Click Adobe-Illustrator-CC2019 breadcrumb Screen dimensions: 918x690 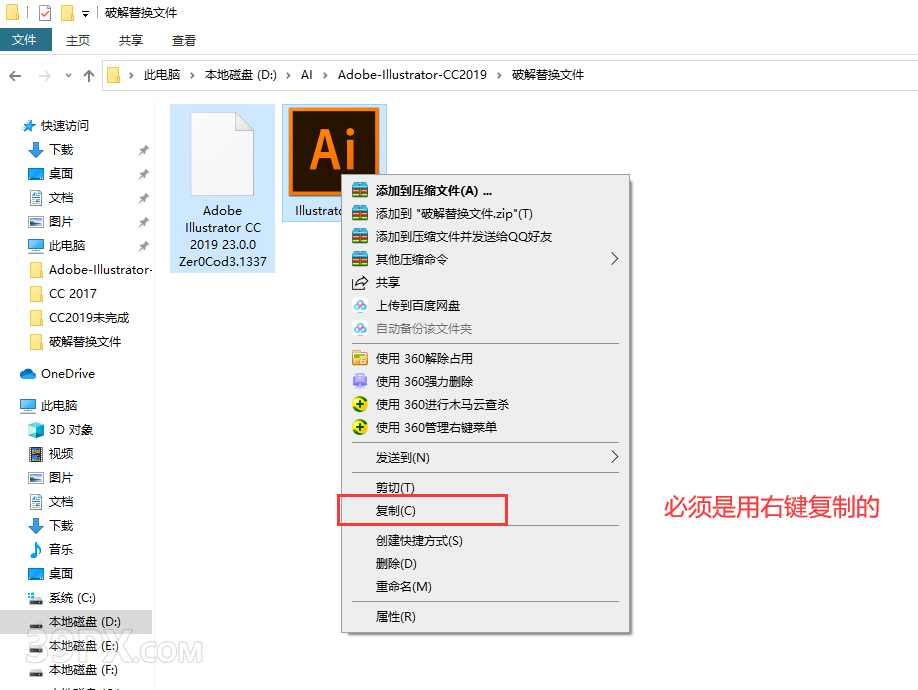pos(412,75)
